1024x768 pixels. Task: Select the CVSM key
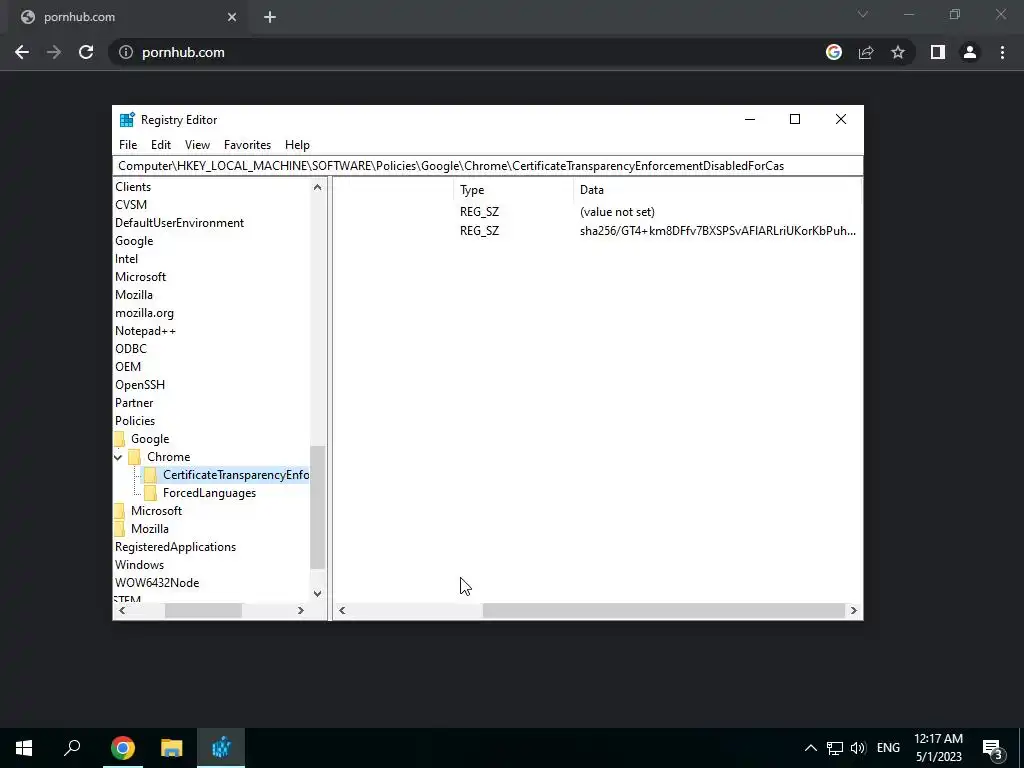point(131,205)
